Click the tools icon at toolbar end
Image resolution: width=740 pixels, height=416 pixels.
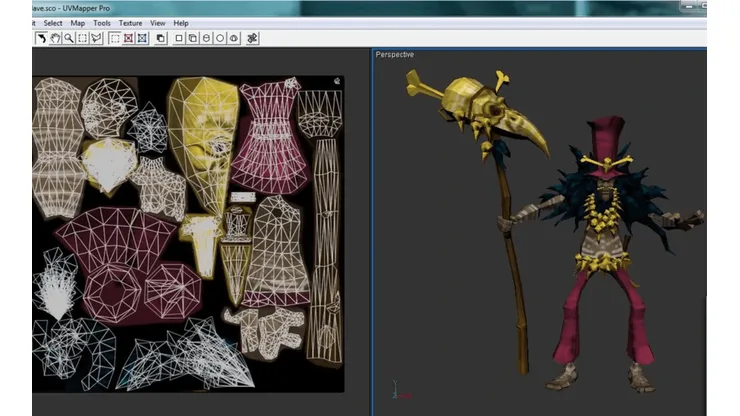252,38
